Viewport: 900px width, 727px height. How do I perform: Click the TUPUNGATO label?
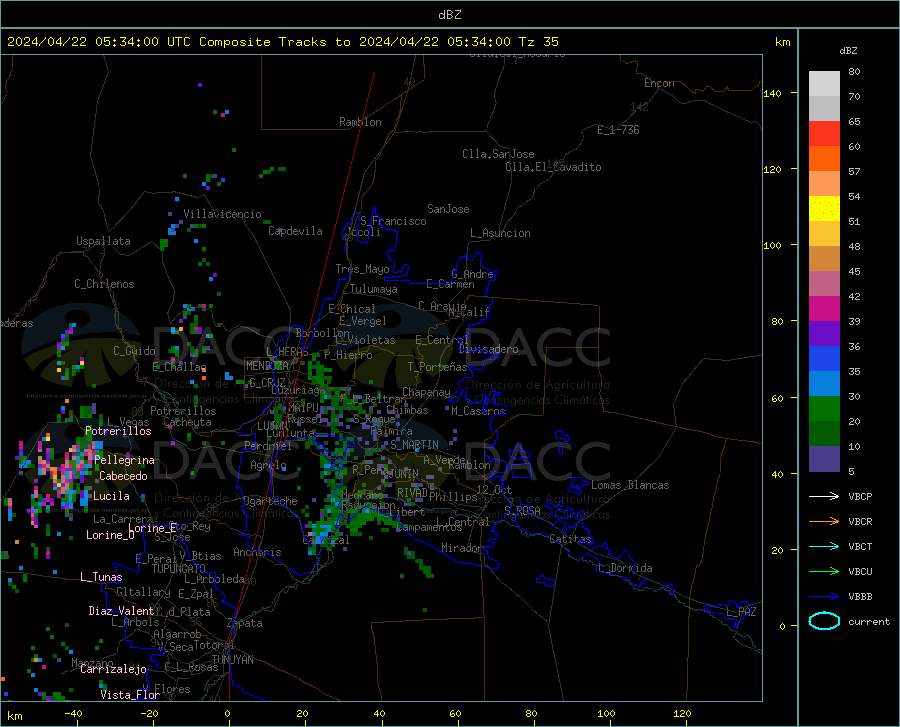(179, 569)
